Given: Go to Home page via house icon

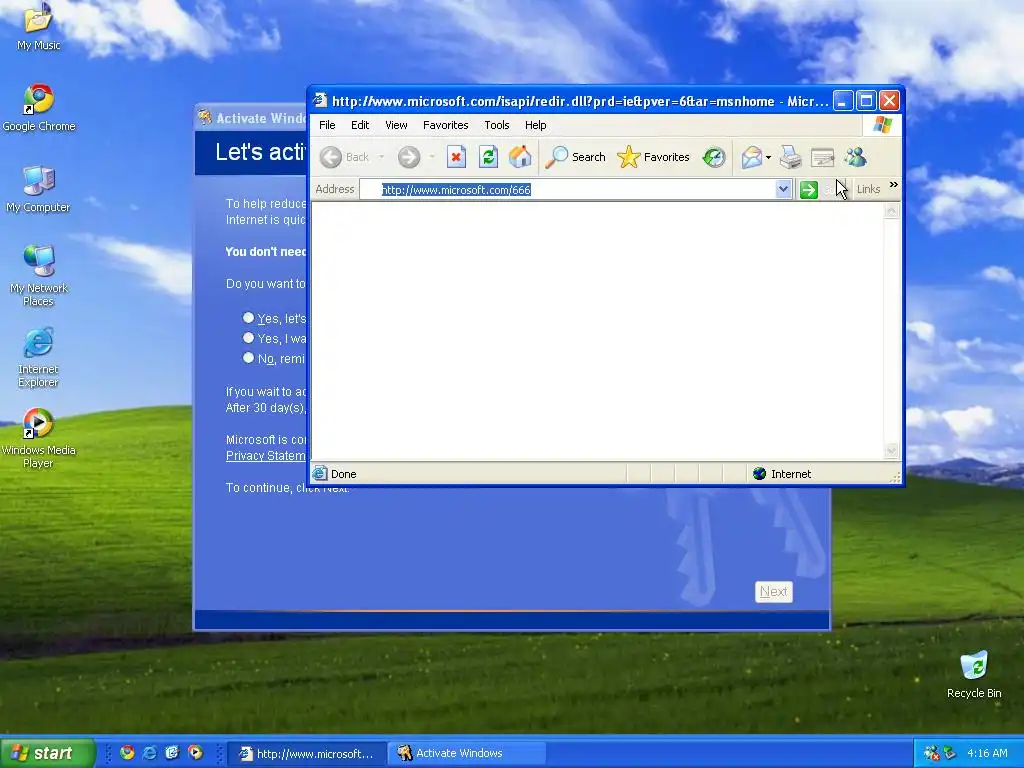Looking at the screenshot, I should [x=520, y=157].
